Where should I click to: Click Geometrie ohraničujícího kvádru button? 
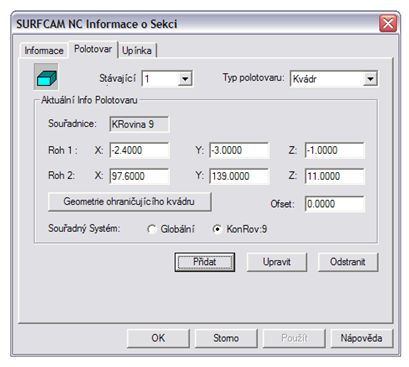(129, 202)
